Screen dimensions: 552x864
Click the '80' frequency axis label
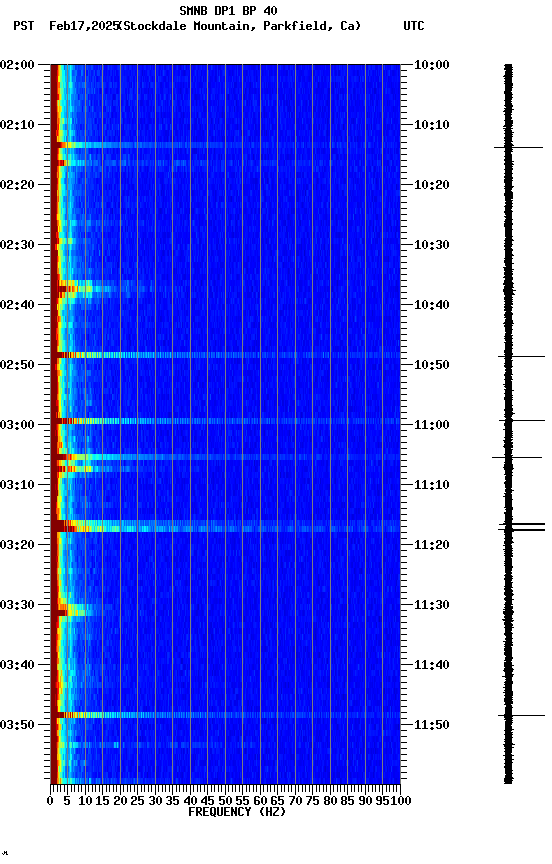point(330,801)
